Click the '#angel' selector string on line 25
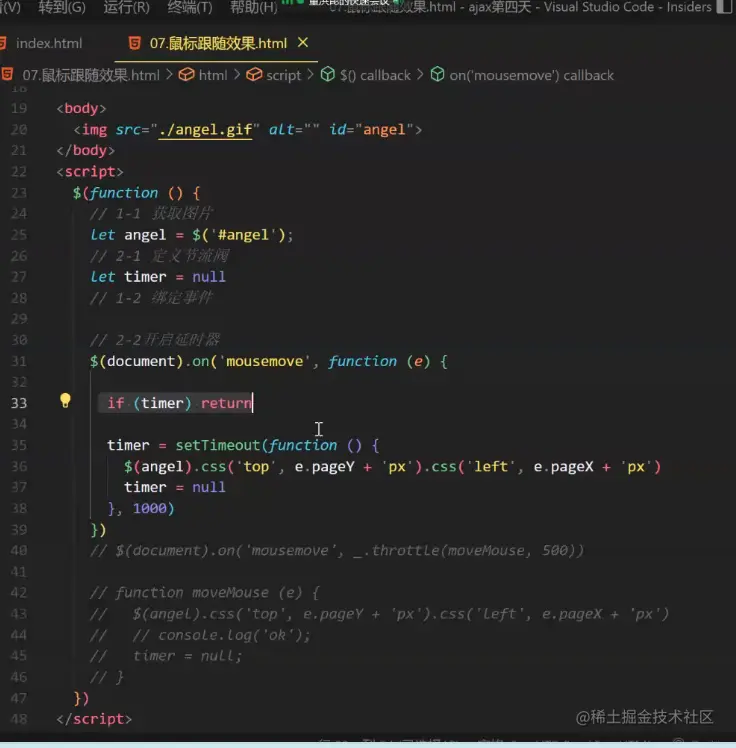This screenshot has height=748, width=736. coord(243,235)
